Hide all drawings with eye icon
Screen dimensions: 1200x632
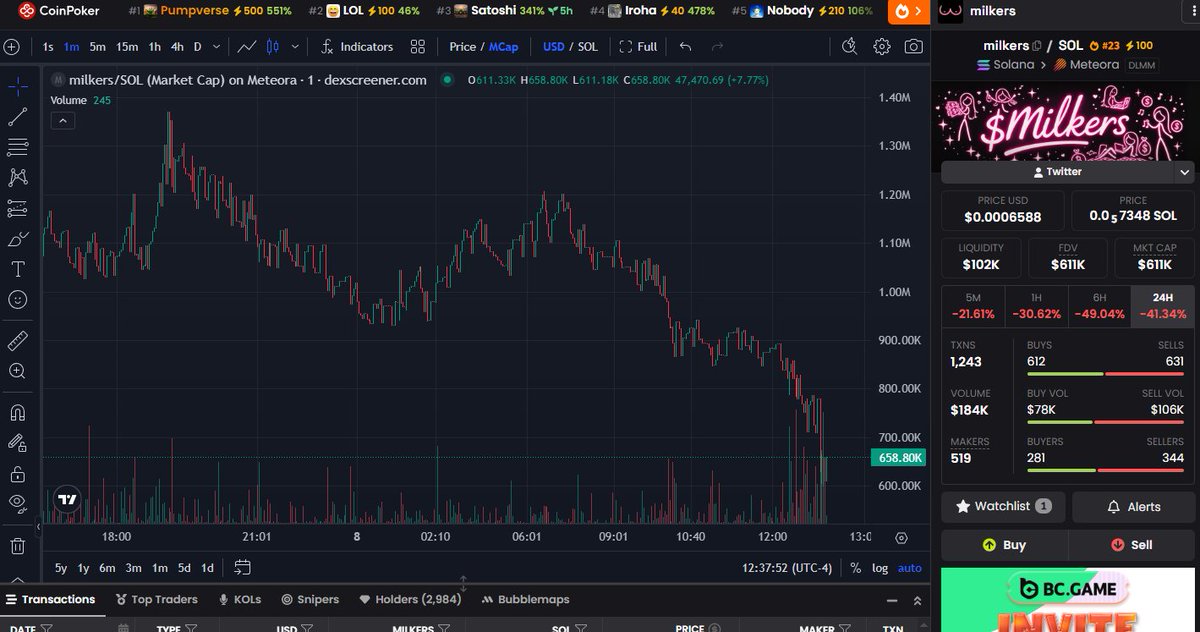(x=17, y=503)
